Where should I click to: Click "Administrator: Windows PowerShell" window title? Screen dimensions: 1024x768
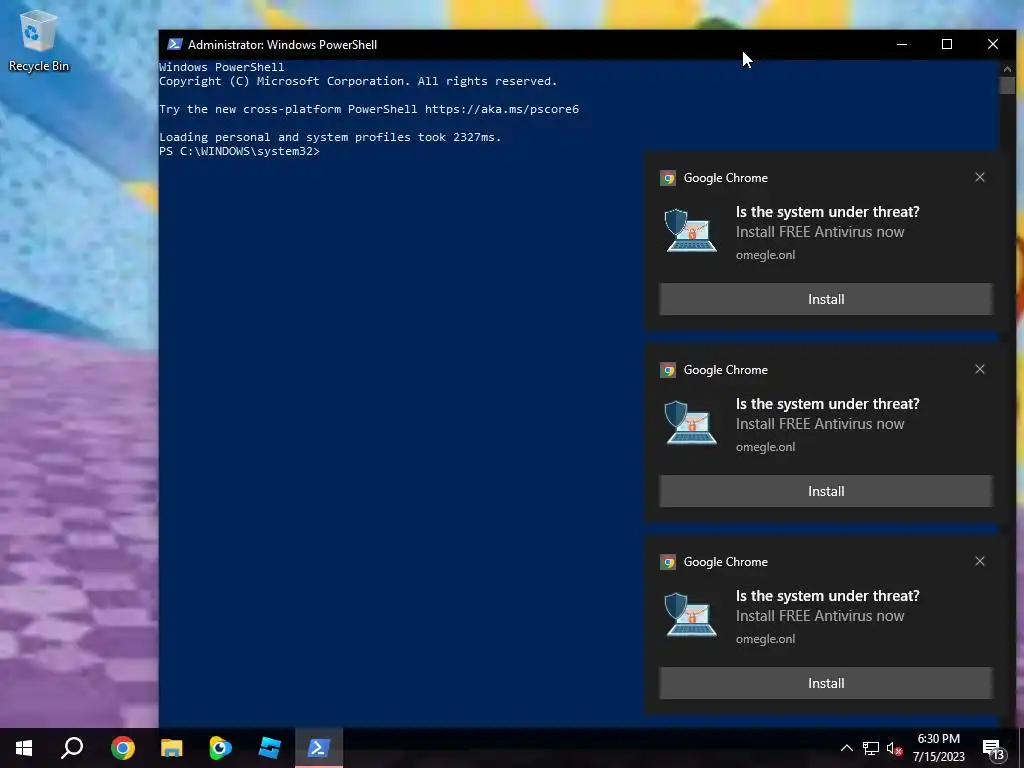(x=282, y=44)
